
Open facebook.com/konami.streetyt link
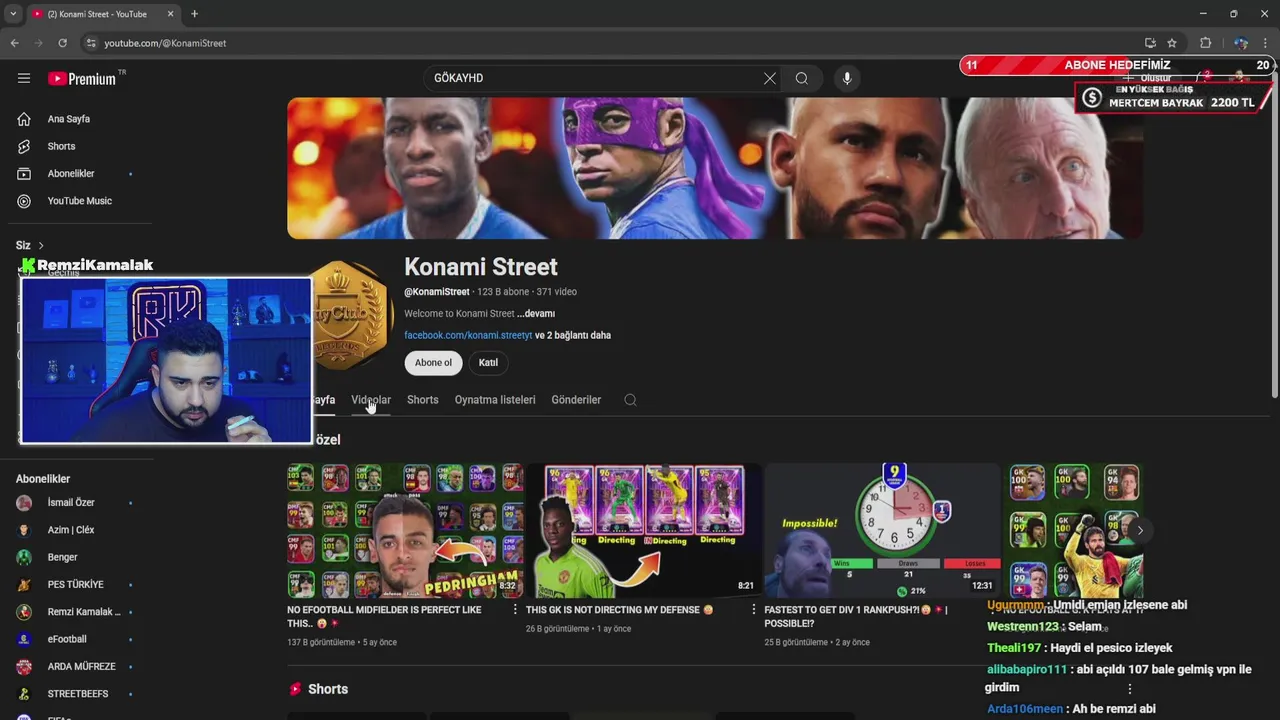pyautogui.click(x=468, y=336)
